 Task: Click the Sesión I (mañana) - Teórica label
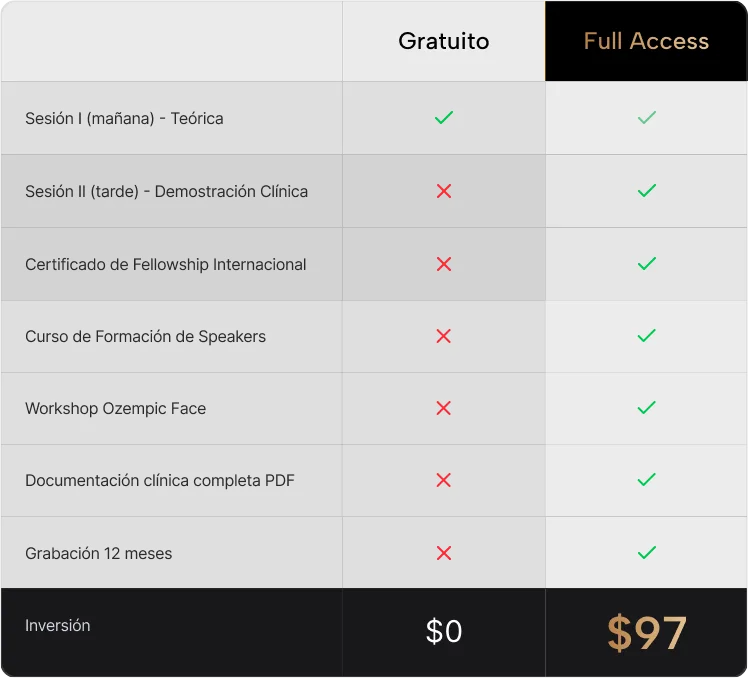point(124,118)
